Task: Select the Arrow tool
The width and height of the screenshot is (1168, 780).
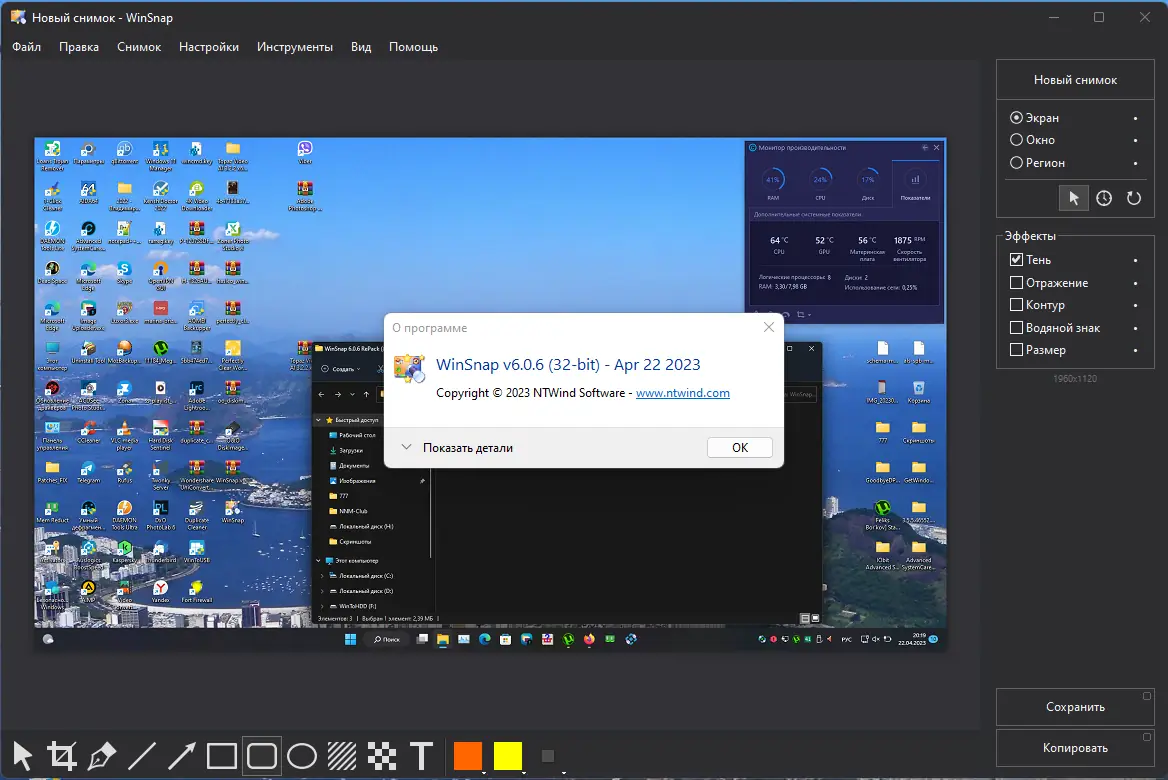Action: tap(181, 756)
